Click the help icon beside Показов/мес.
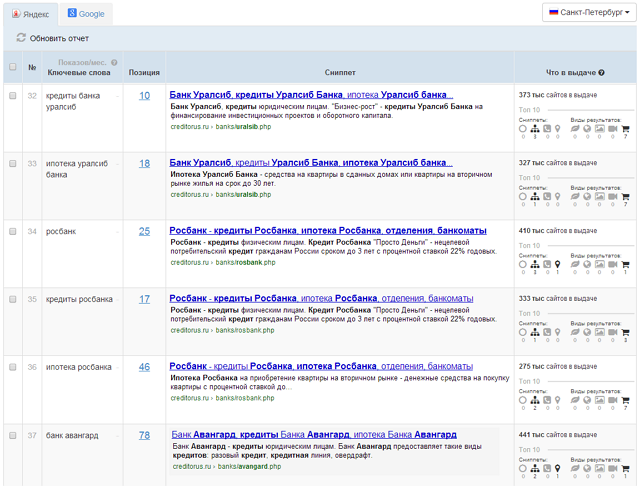Image resolution: width=640 pixels, height=486 pixels. coord(115,63)
